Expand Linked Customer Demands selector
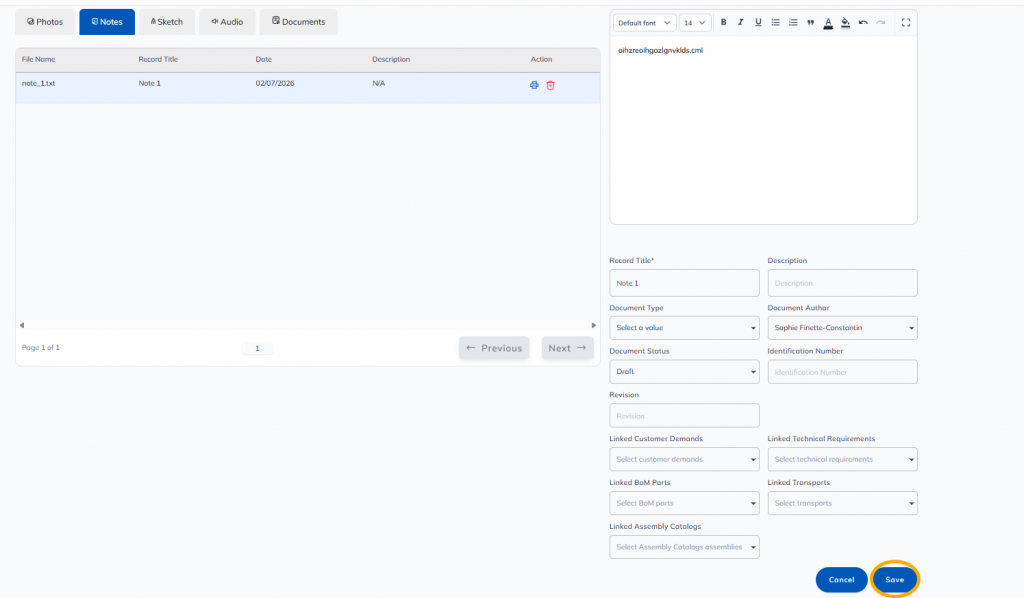Image resolution: width=1024 pixels, height=598 pixels. tap(684, 459)
